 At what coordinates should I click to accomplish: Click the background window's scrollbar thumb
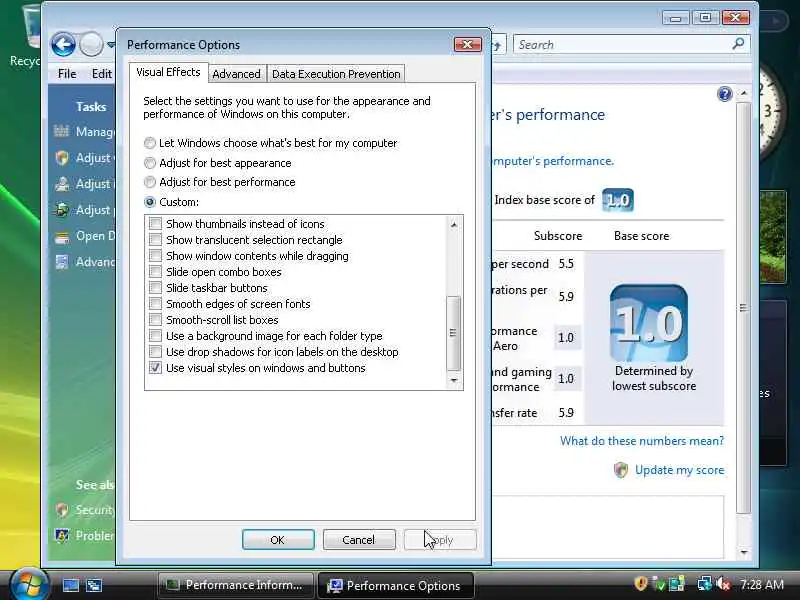pos(743,308)
